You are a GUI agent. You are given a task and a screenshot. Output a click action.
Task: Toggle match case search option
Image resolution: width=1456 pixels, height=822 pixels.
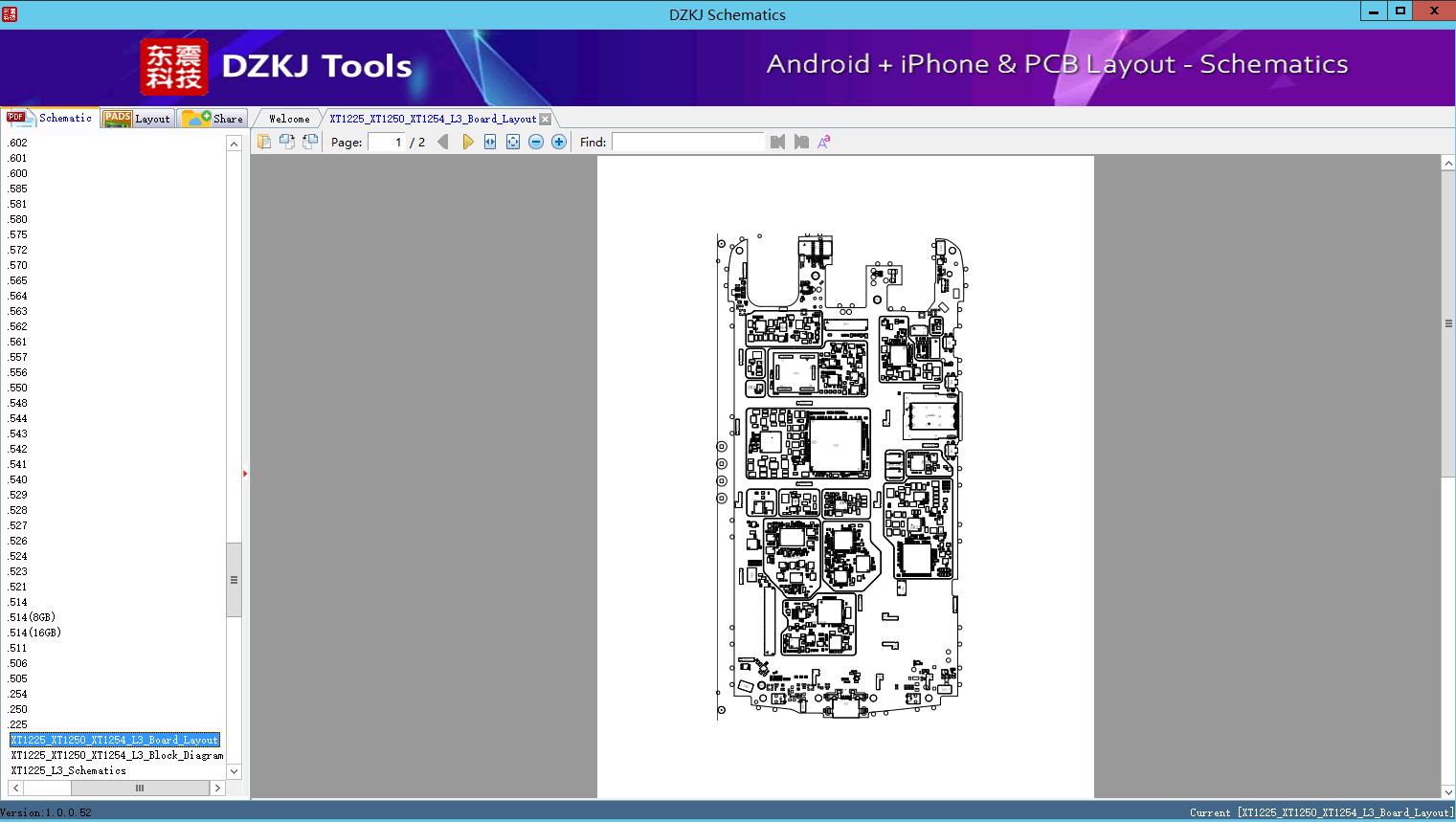(x=823, y=142)
